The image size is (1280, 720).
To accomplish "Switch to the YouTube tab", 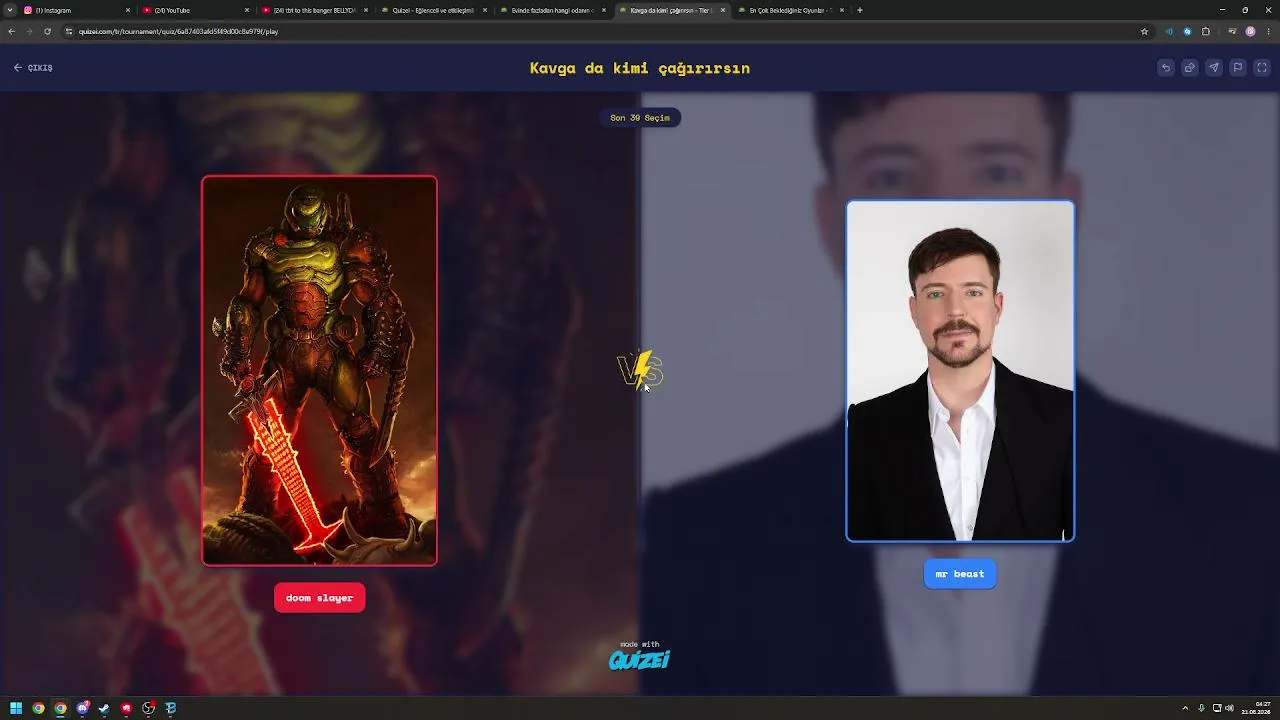I will coord(196,10).
